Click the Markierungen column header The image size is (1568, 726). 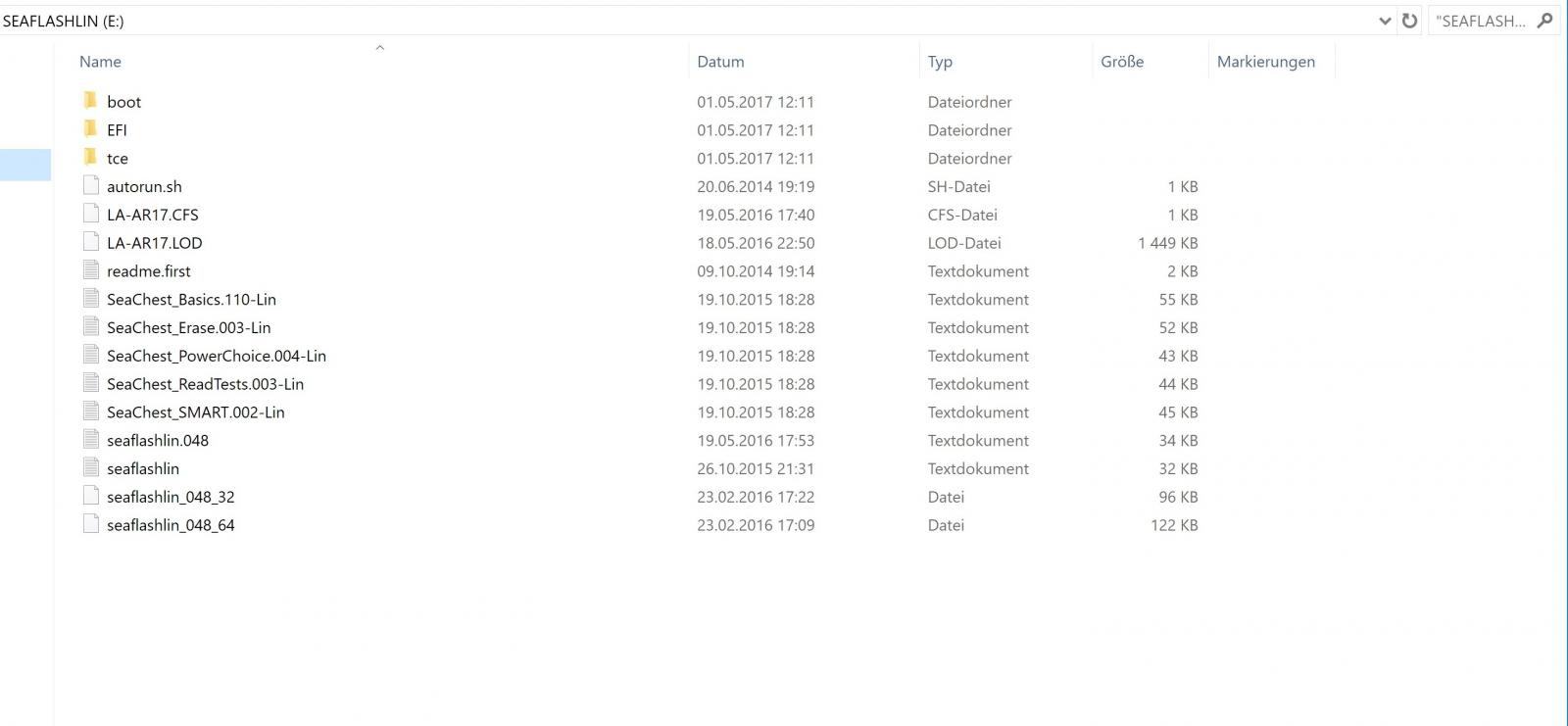click(x=1266, y=62)
